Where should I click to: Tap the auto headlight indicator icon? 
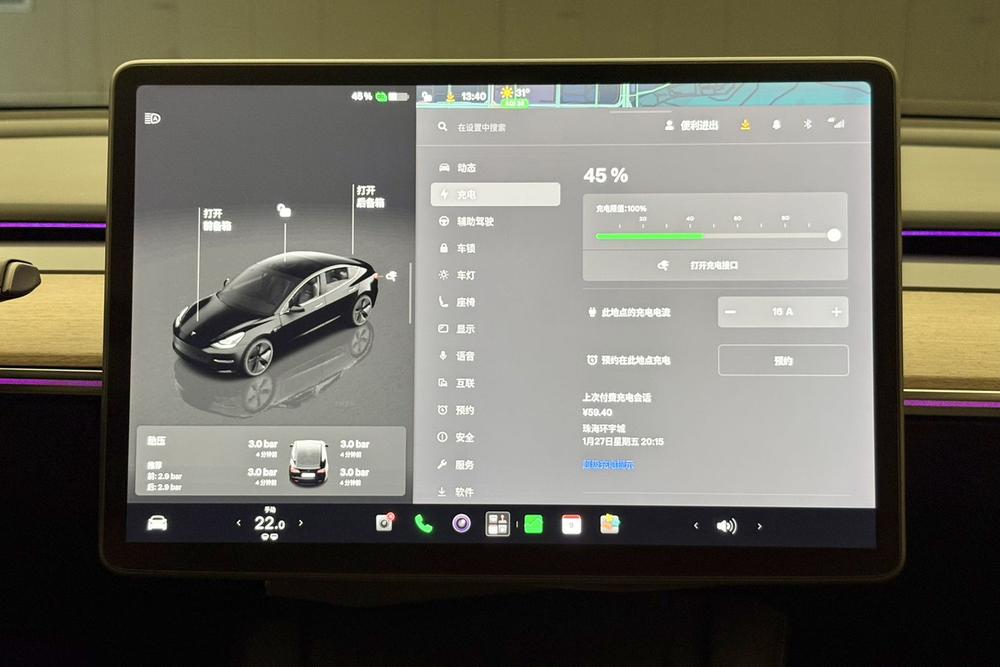[x=152, y=119]
